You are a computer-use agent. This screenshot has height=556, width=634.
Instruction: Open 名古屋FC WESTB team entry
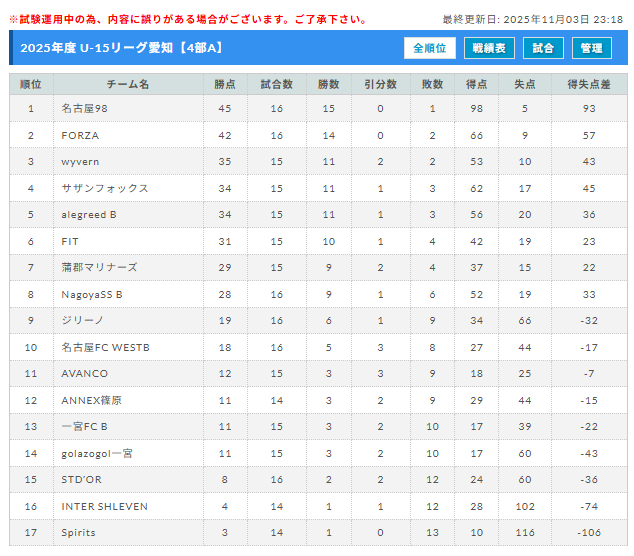pos(105,347)
